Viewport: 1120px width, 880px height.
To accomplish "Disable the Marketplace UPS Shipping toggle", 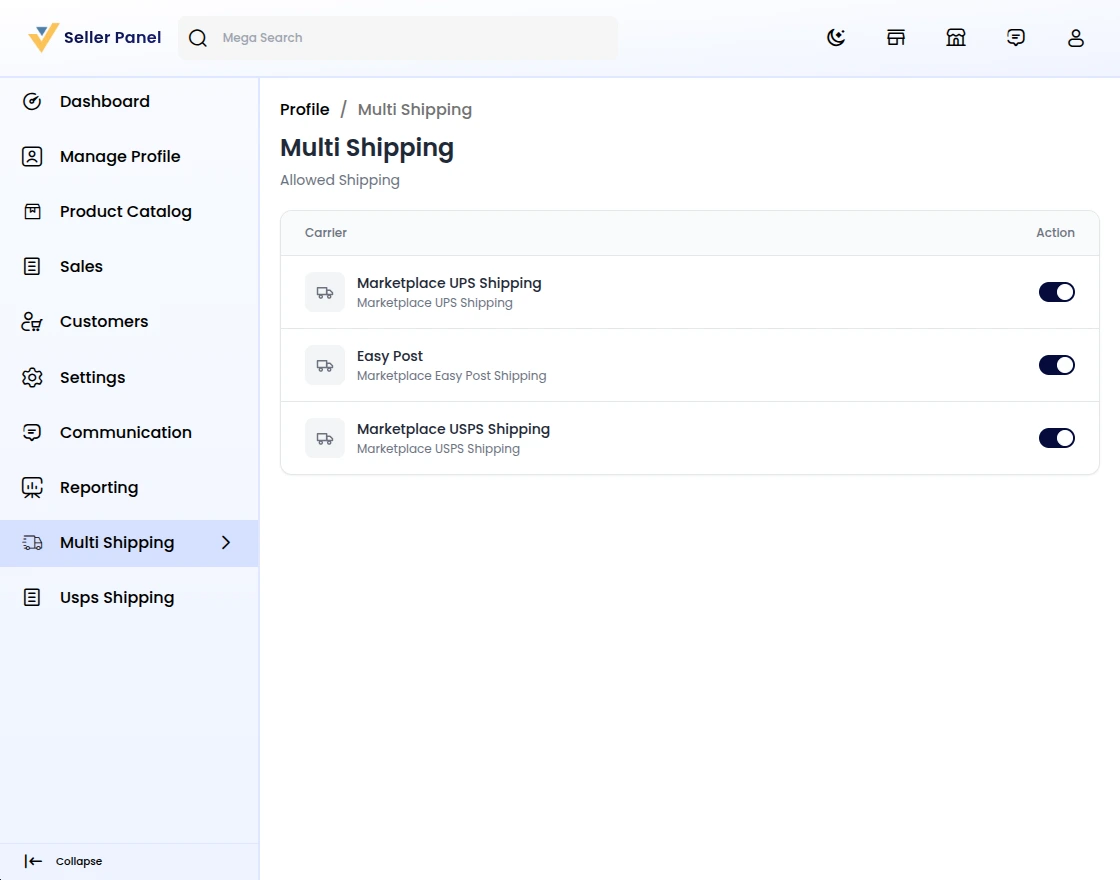I will point(1056,292).
